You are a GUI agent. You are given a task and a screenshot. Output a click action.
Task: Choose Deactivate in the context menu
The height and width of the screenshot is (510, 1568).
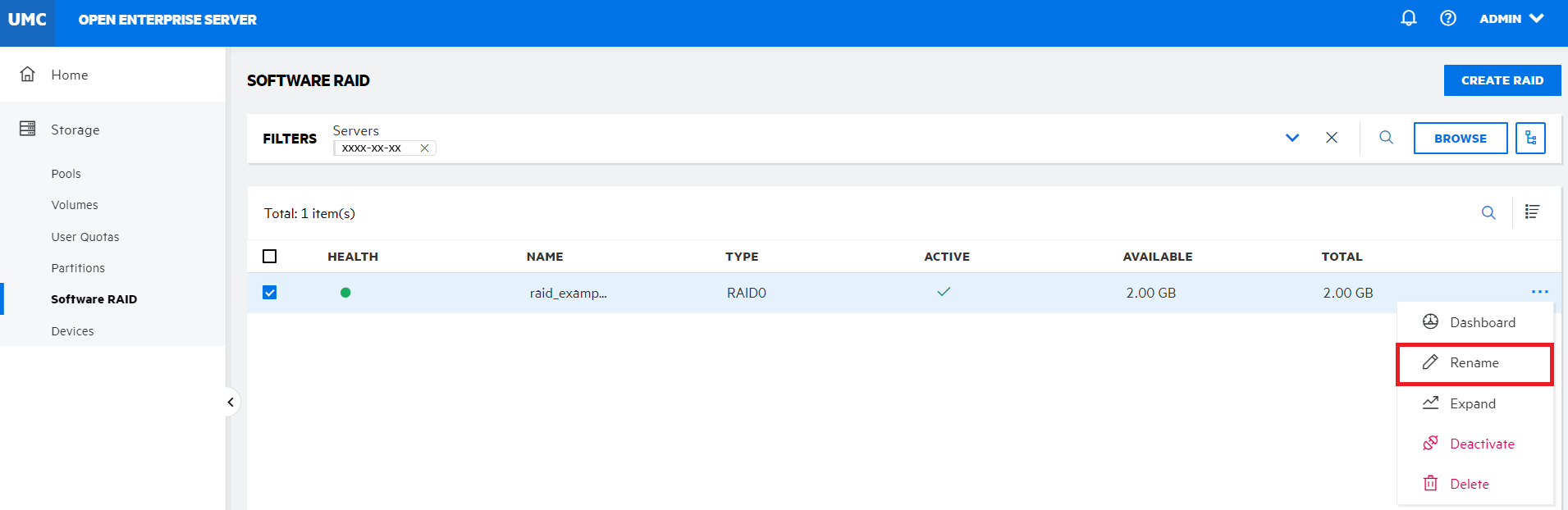click(1481, 444)
